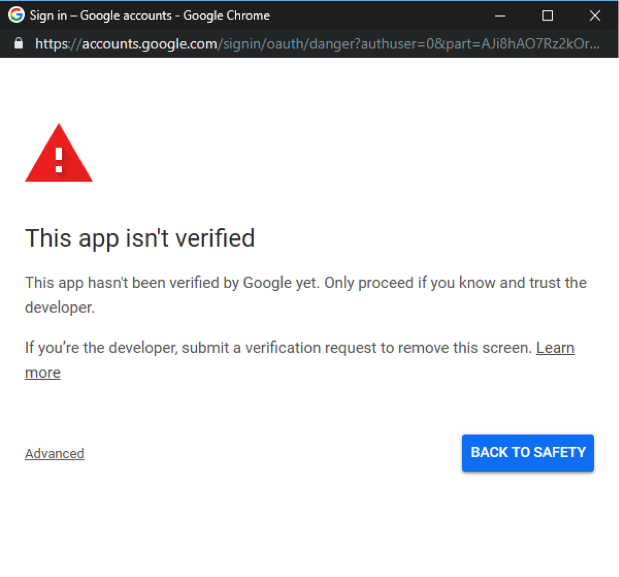Click the BACK TO SAFETY button
This screenshot has width=619, height=577.
pyautogui.click(x=528, y=453)
